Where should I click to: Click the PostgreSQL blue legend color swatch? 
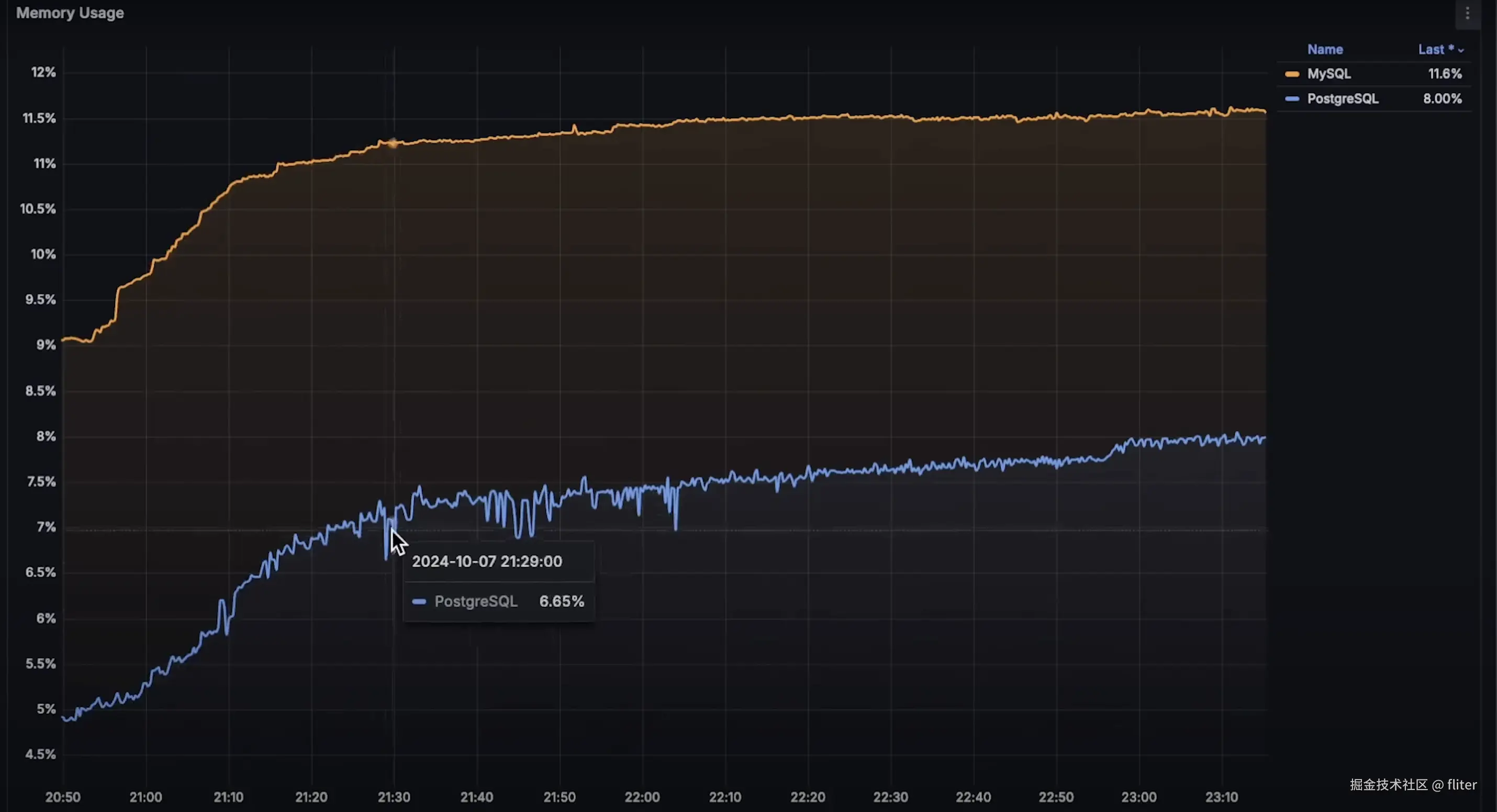(1292, 99)
